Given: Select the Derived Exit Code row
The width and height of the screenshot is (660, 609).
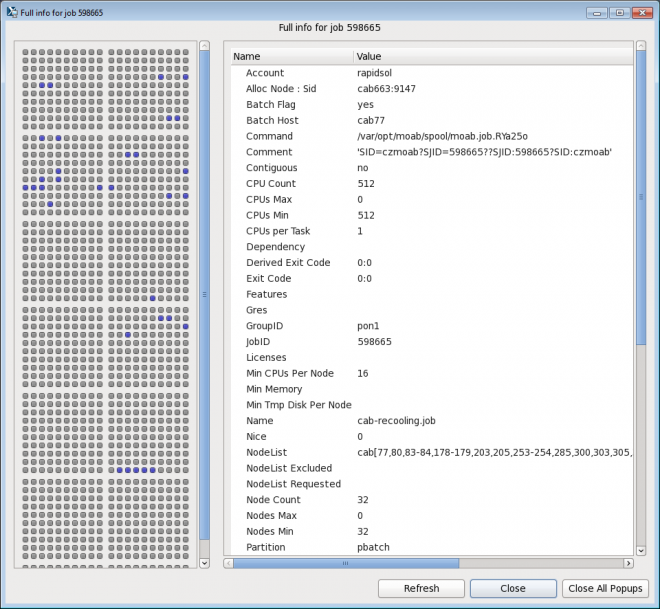Looking at the screenshot, I should point(432,263).
